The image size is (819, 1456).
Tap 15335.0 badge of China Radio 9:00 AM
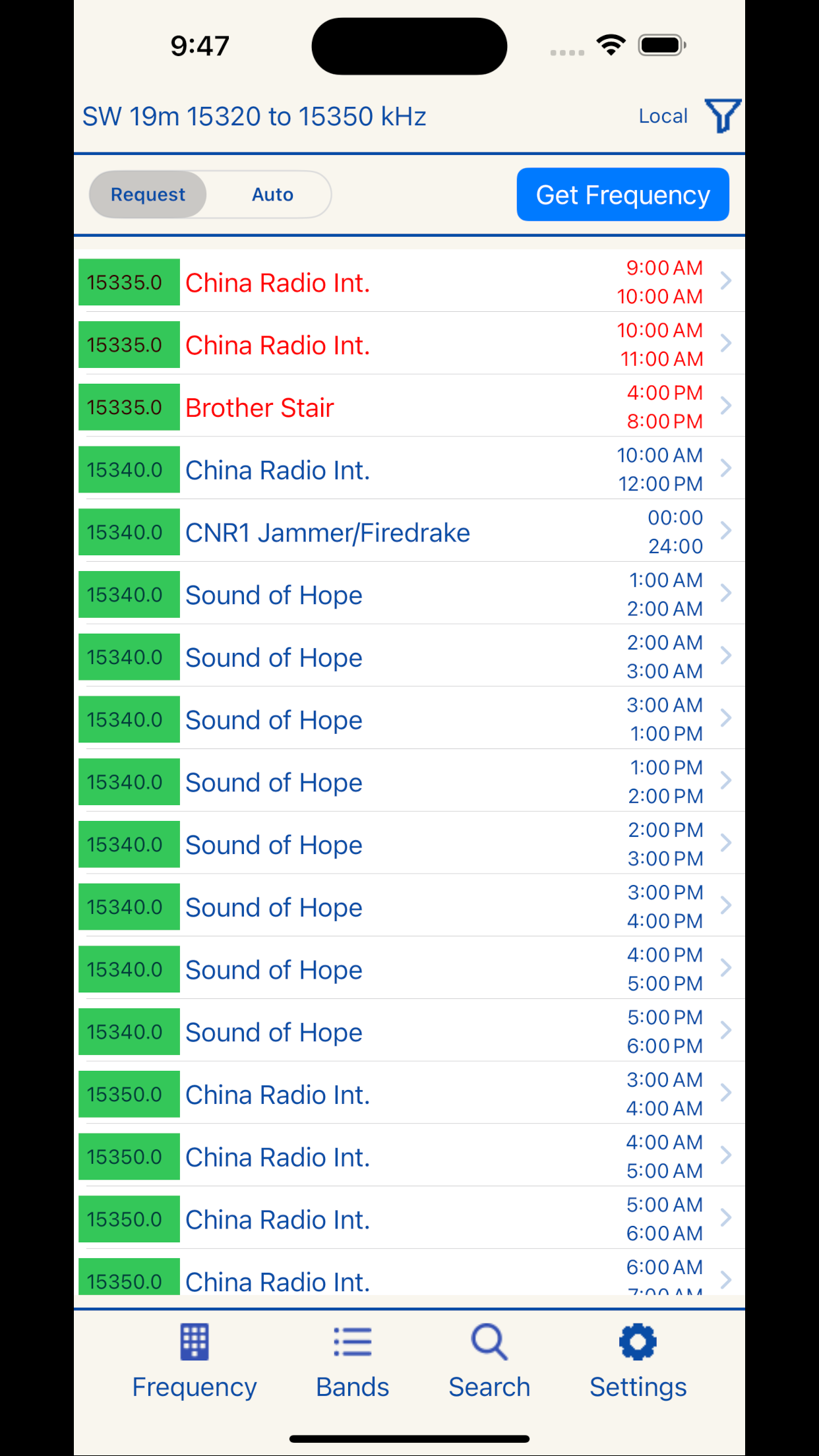click(x=129, y=282)
